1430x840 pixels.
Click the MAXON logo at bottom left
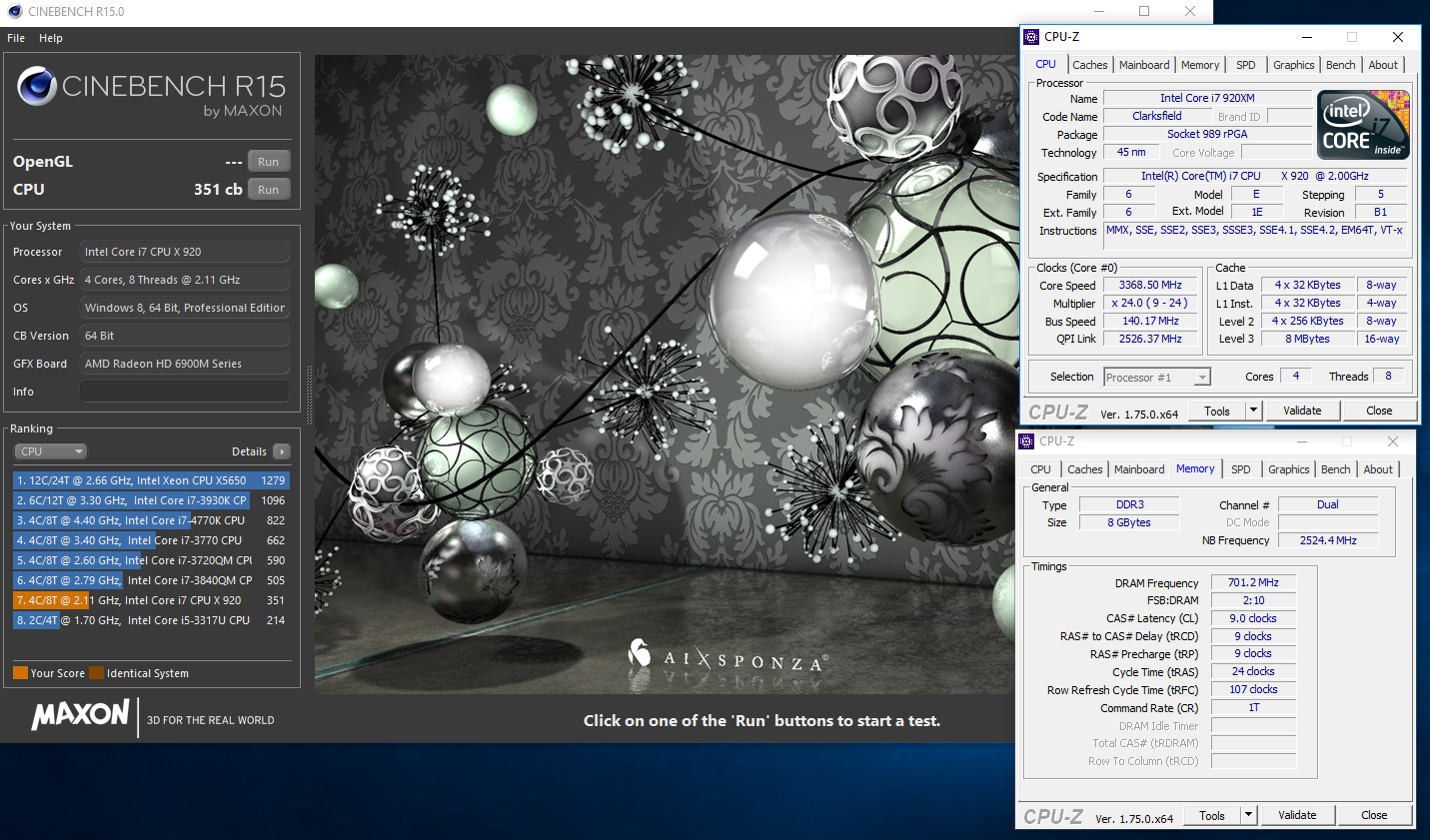pyautogui.click(x=80, y=715)
